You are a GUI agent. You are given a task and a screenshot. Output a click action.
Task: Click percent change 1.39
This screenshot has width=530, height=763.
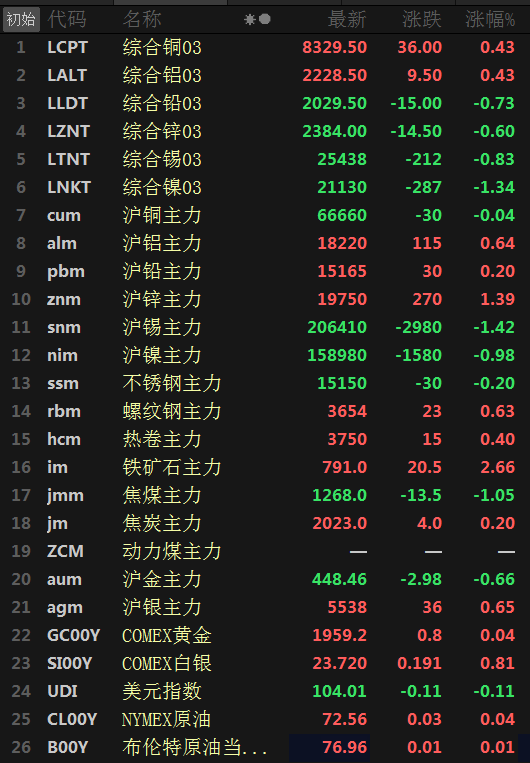[497, 299]
